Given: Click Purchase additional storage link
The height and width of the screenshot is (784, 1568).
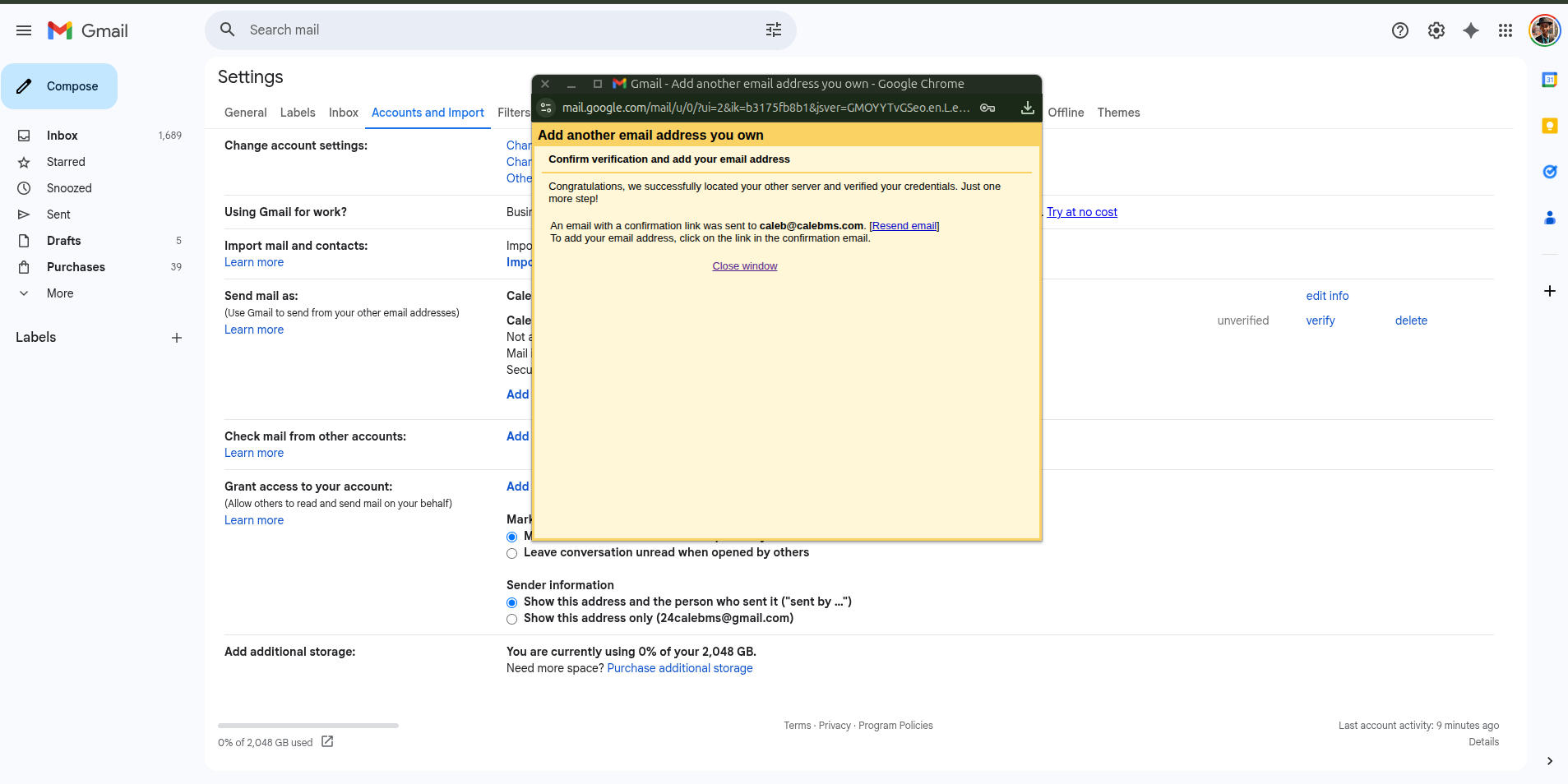Looking at the screenshot, I should click(x=680, y=668).
